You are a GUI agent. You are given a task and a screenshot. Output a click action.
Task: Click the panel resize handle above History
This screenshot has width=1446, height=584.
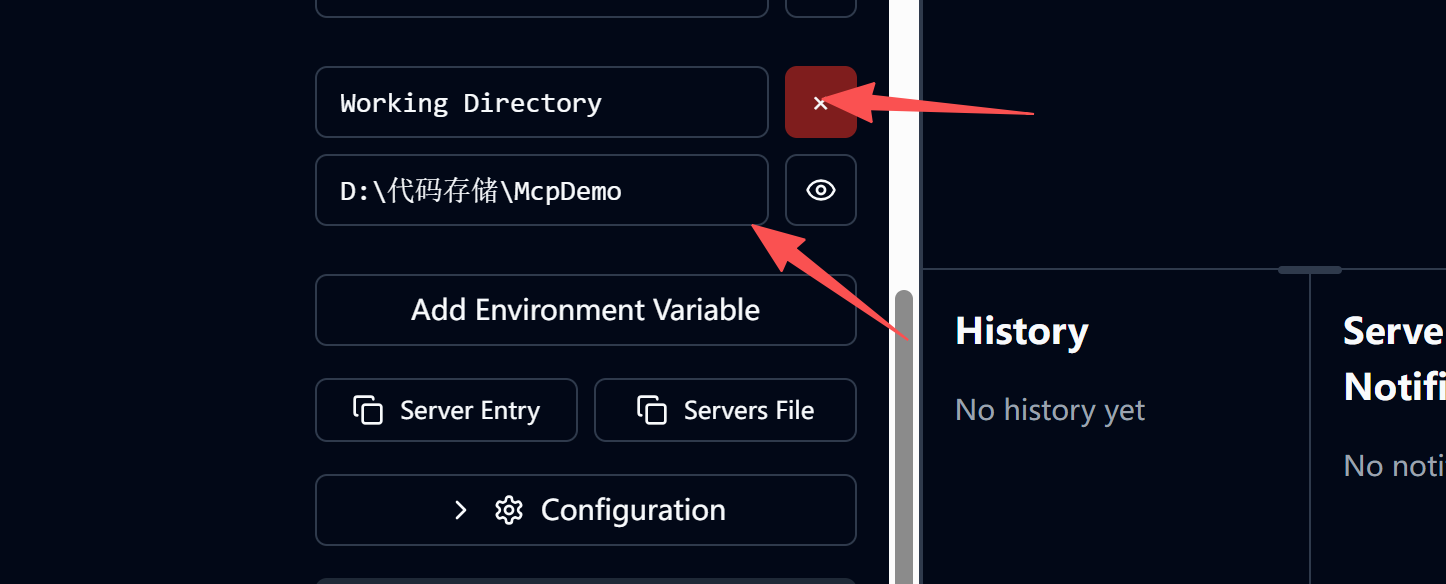click(x=1310, y=269)
